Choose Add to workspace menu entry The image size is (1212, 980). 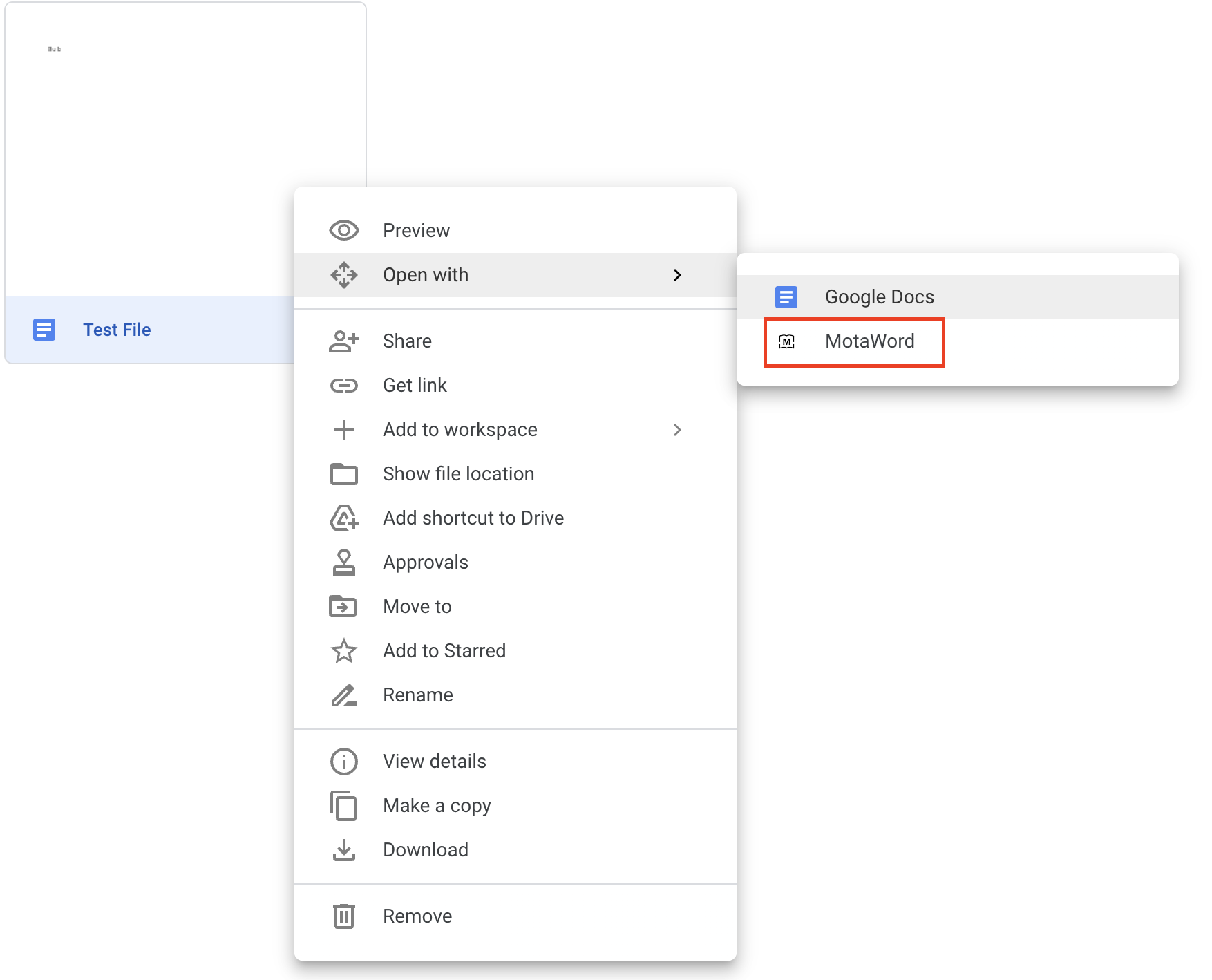point(515,430)
